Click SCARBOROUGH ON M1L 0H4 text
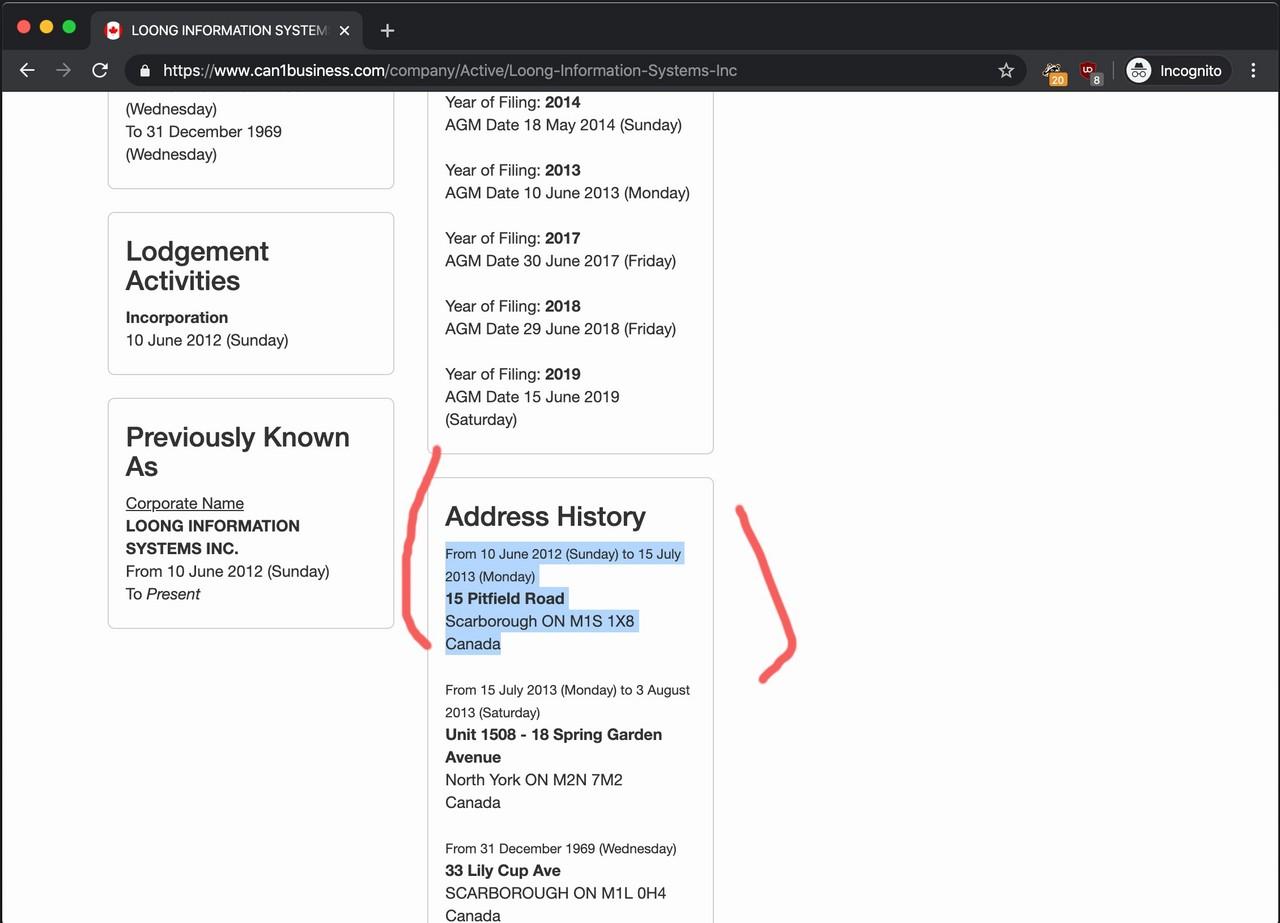 point(555,893)
